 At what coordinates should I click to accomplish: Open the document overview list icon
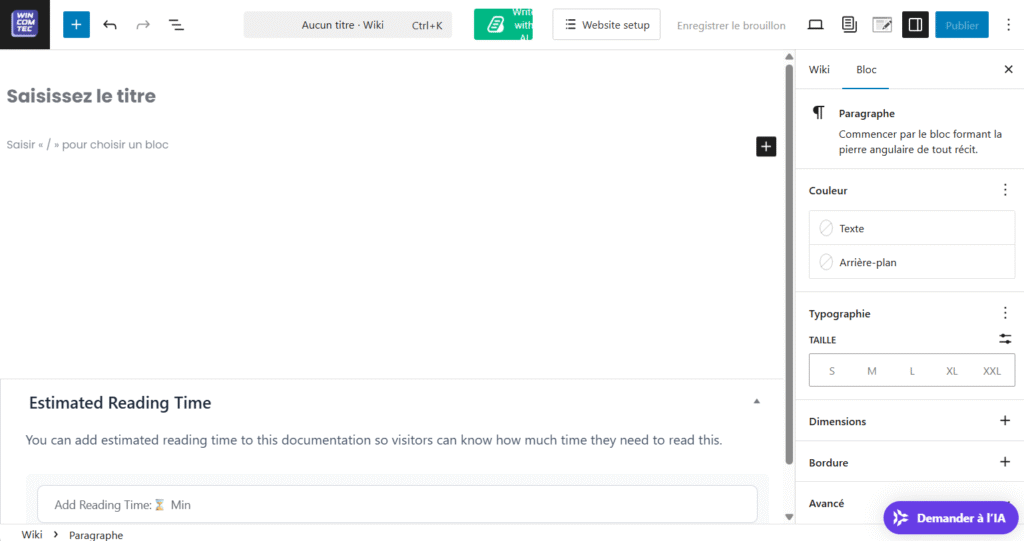point(176,25)
